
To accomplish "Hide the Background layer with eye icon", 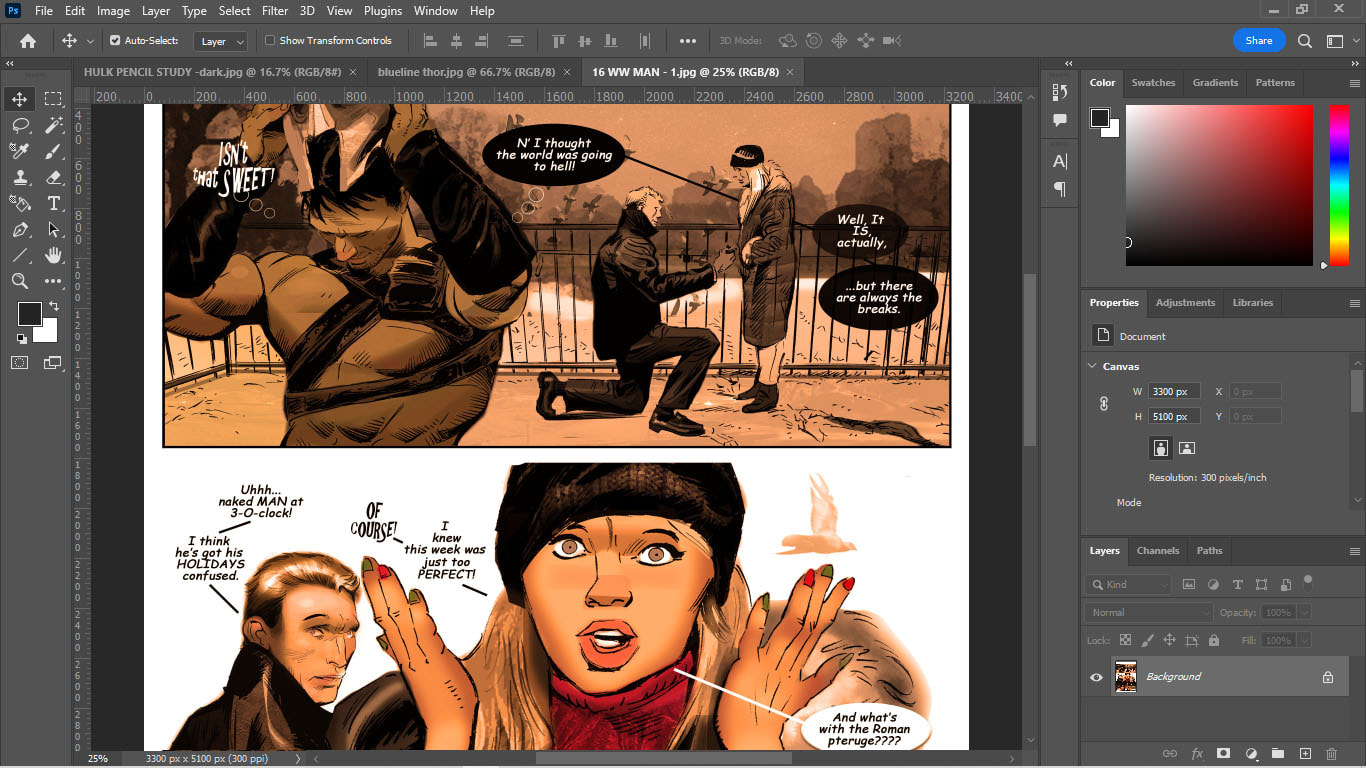I will click(1096, 677).
